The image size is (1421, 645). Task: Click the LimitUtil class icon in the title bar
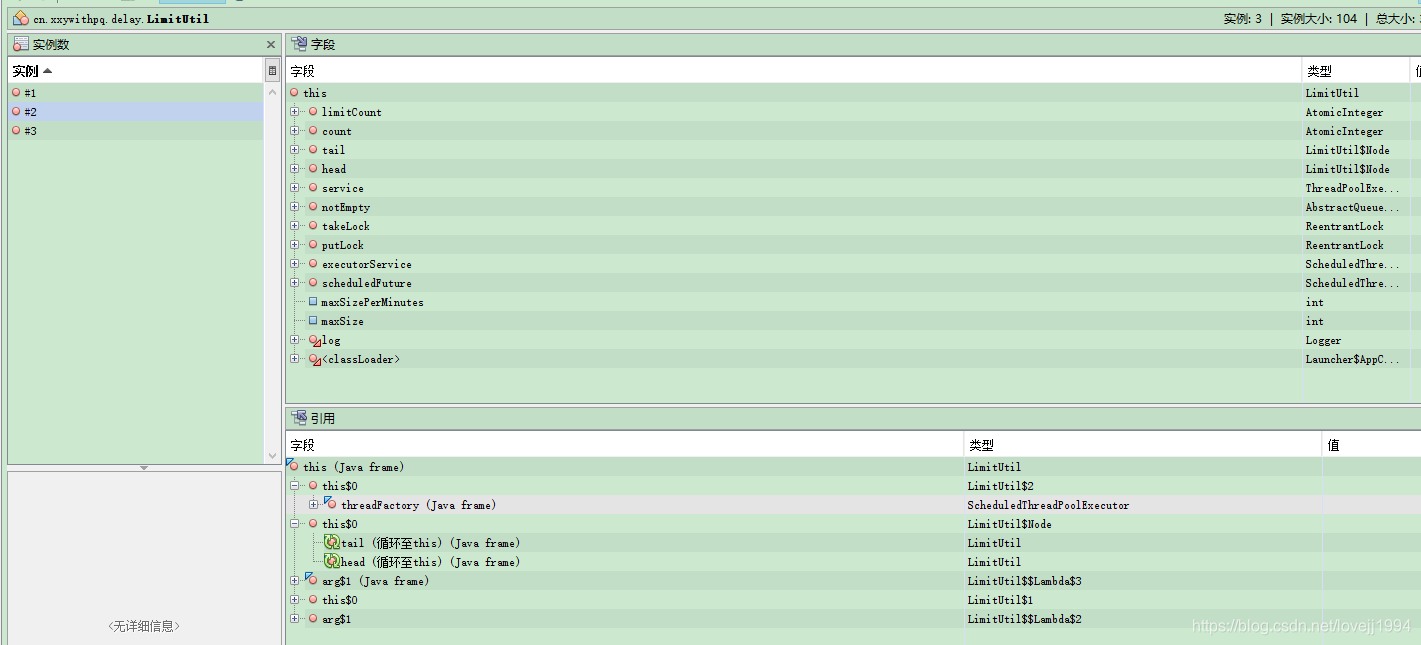20,18
